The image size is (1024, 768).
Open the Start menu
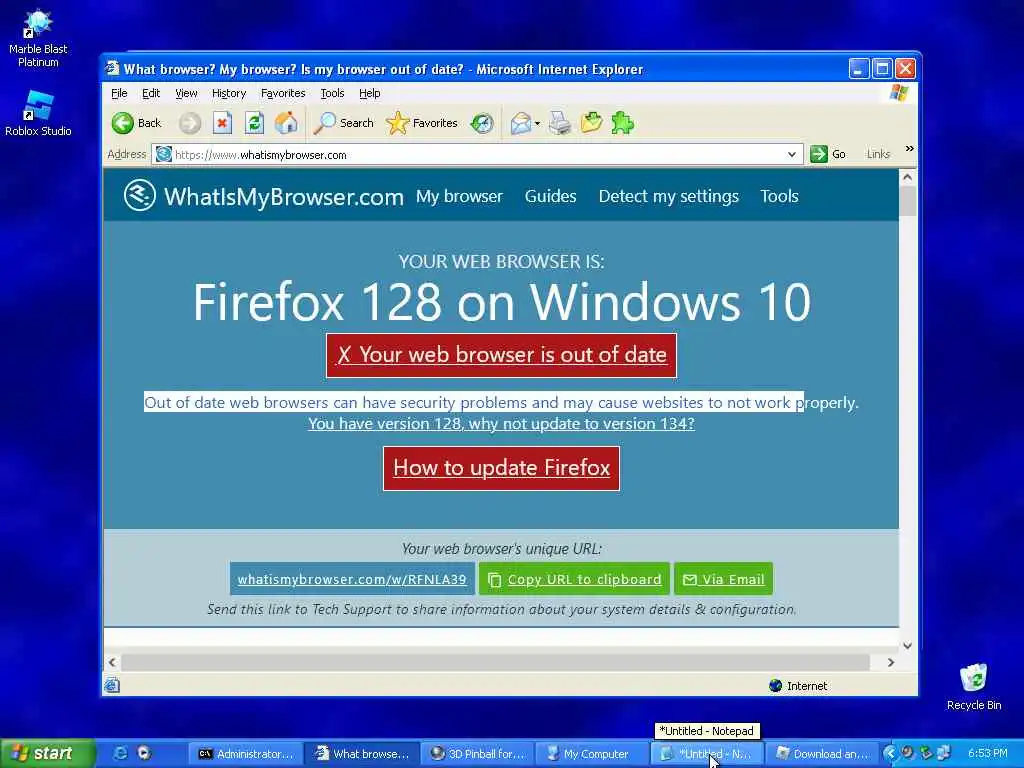pyautogui.click(x=46, y=754)
